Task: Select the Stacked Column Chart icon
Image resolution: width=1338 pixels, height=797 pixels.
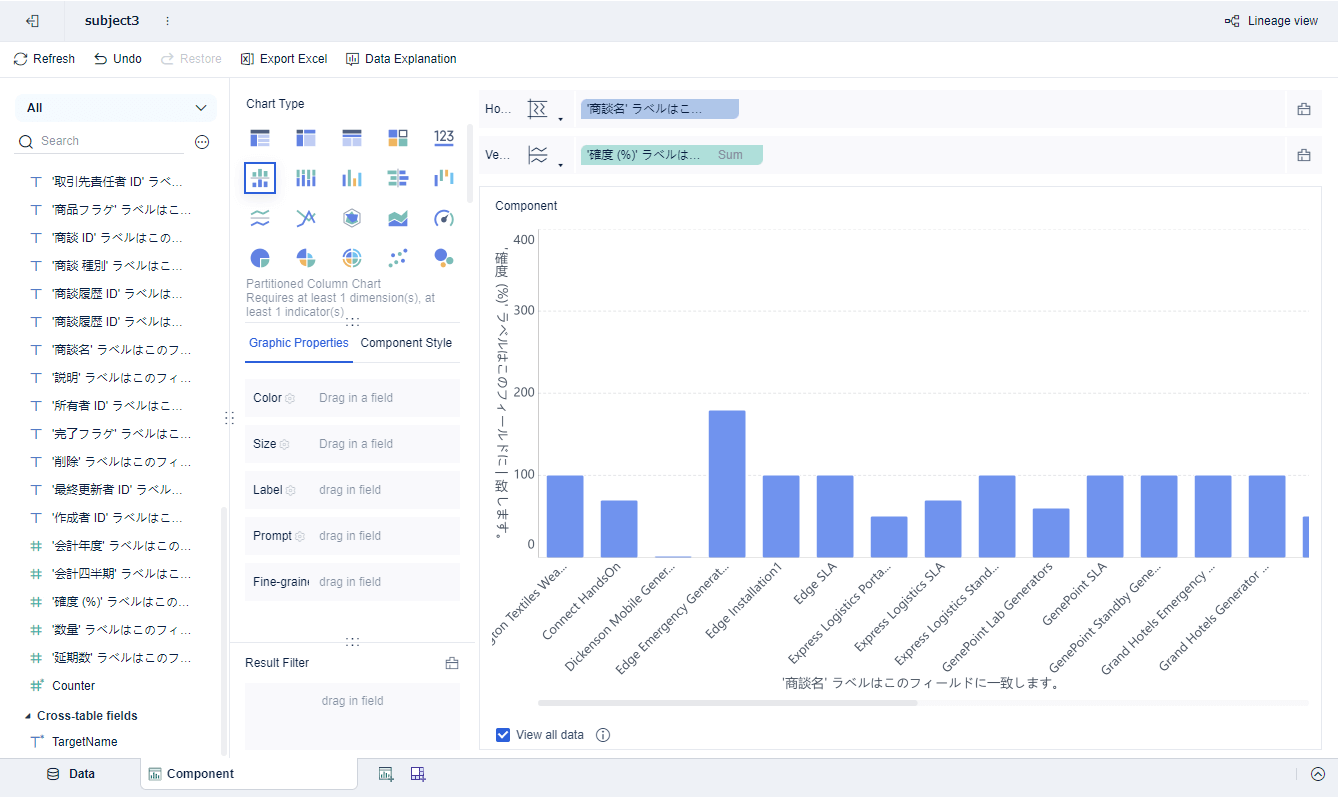Action: pos(306,178)
